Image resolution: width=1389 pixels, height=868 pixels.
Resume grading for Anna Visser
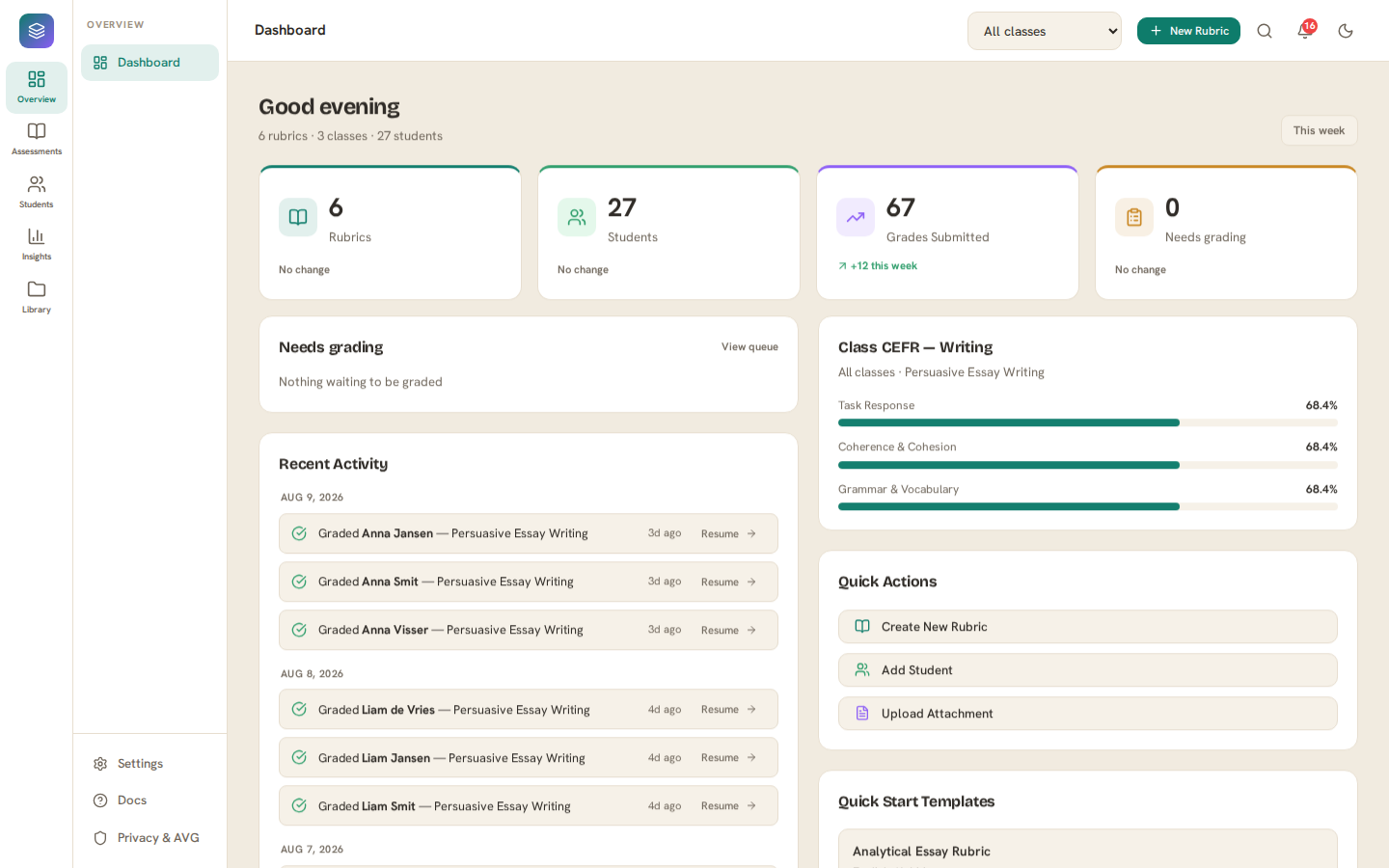click(x=728, y=630)
